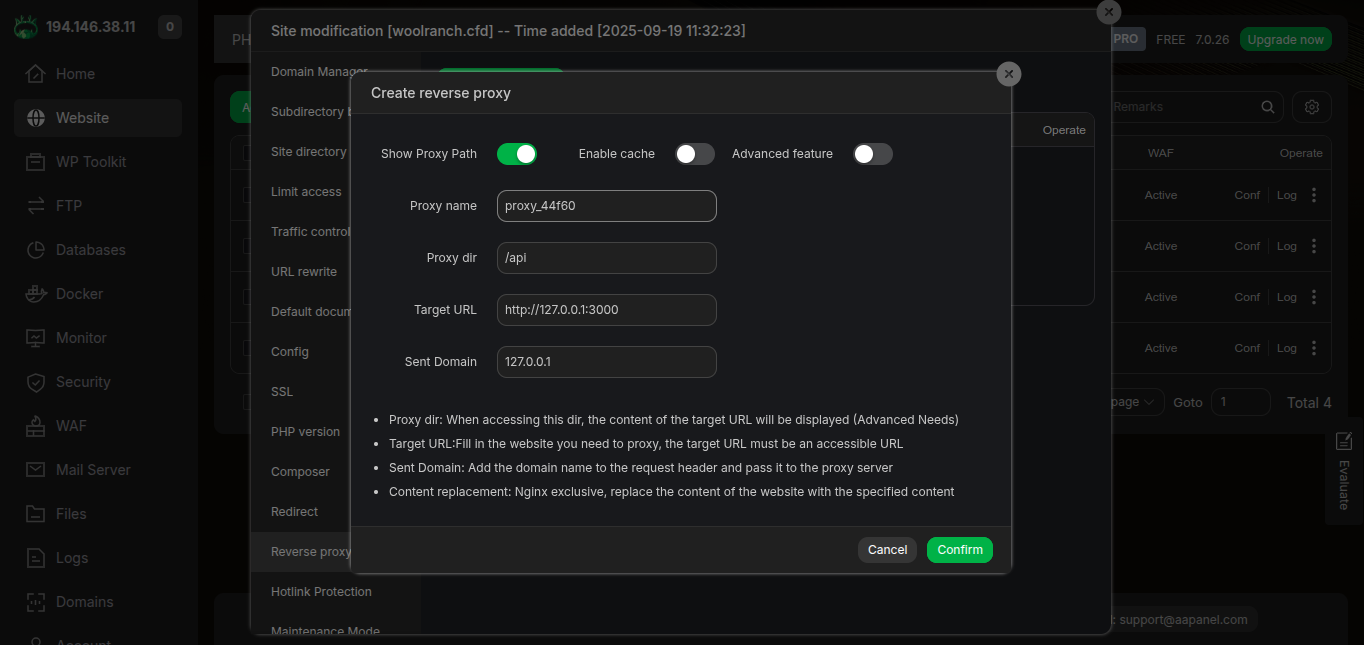Open the WAF sidebar icon
Screen dimensions: 1364x649
pos(36,426)
